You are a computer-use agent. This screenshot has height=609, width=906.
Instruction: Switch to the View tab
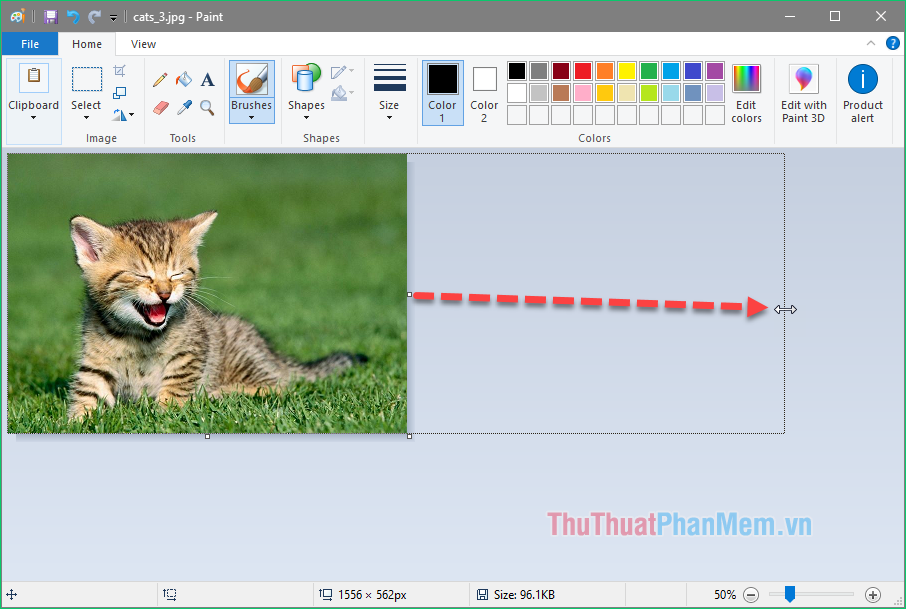(x=142, y=44)
